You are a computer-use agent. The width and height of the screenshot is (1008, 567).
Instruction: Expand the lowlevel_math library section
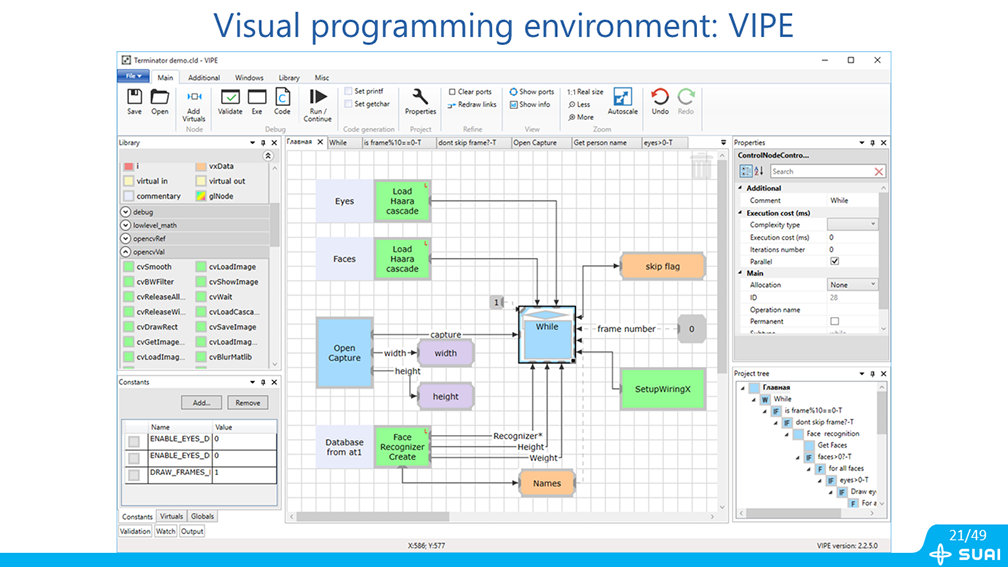coord(125,225)
